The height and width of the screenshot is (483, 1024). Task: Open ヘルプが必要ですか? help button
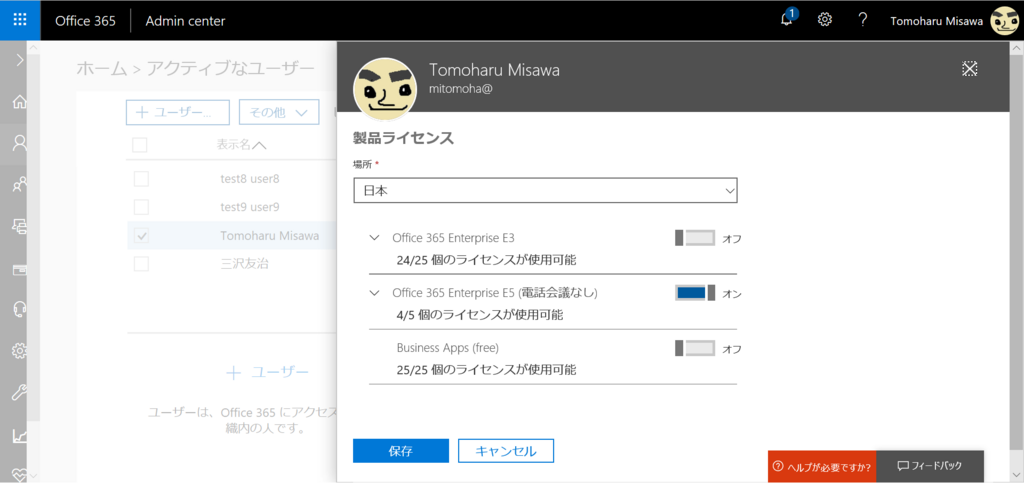tap(822, 466)
